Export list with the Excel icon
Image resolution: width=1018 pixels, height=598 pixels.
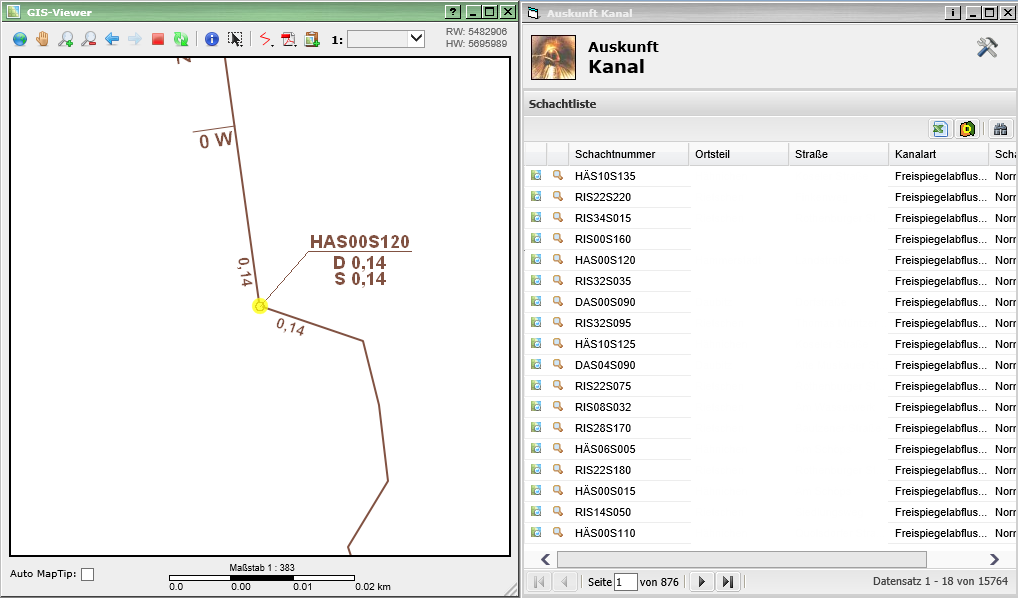click(x=939, y=128)
